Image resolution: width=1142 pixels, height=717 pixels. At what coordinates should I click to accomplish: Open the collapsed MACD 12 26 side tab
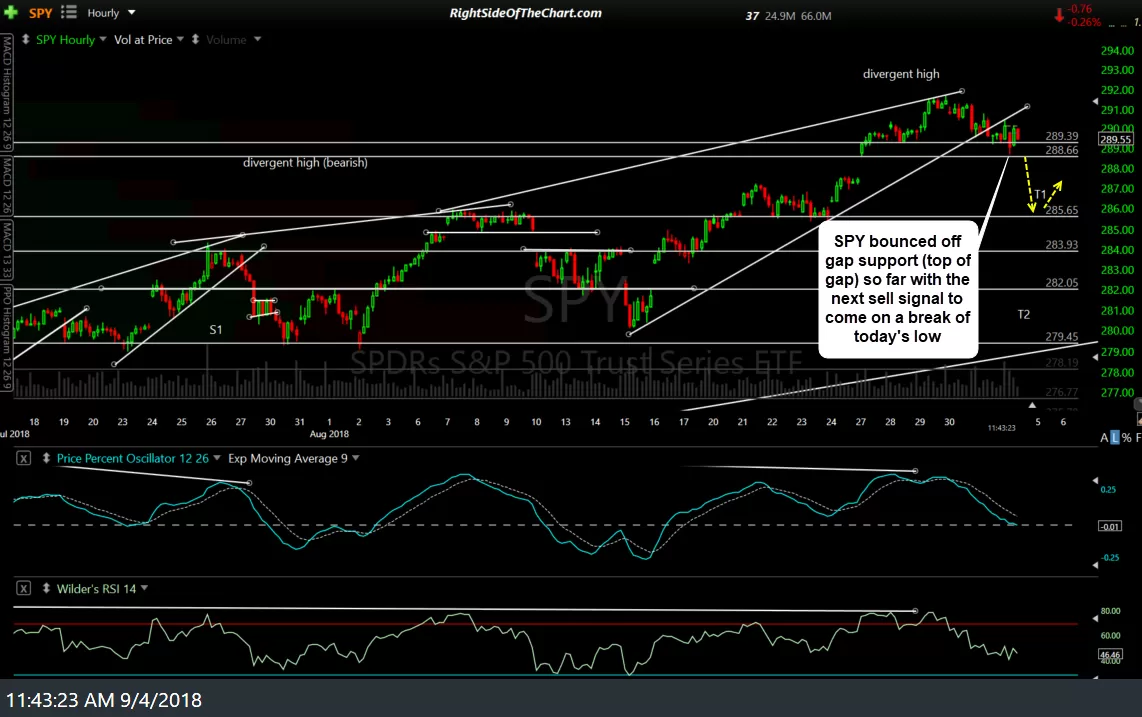(7, 185)
